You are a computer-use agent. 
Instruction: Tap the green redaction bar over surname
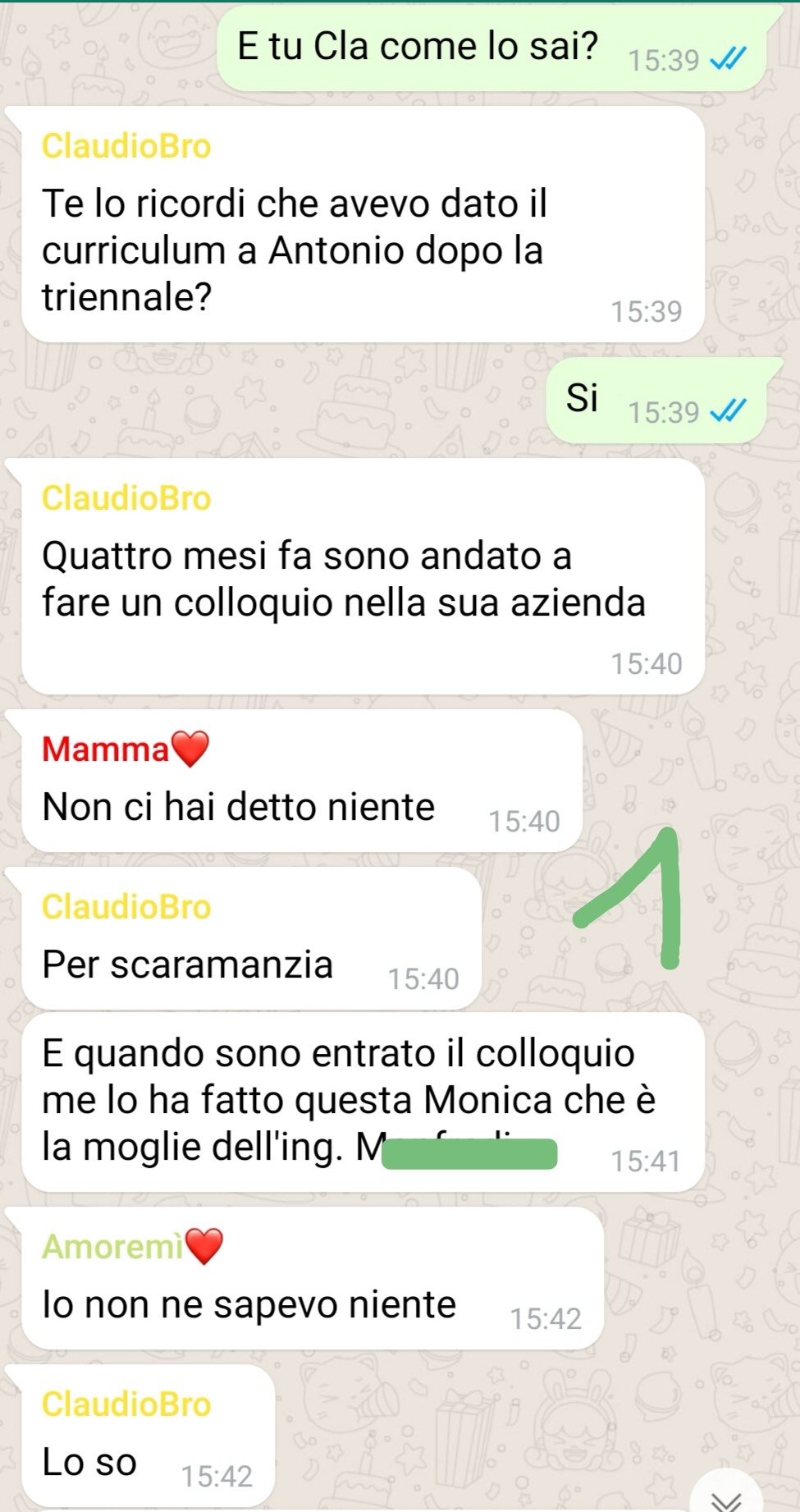tap(469, 1153)
